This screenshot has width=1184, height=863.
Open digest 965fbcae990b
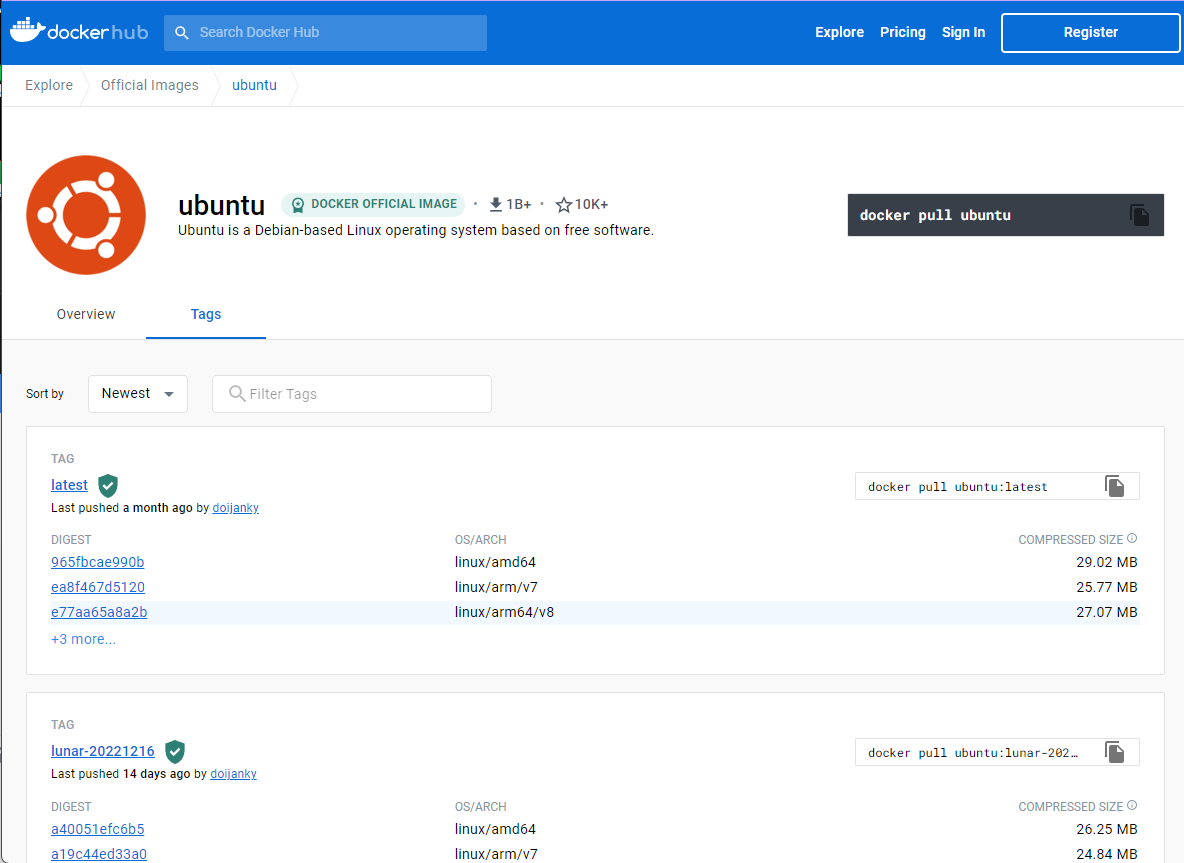(97, 562)
